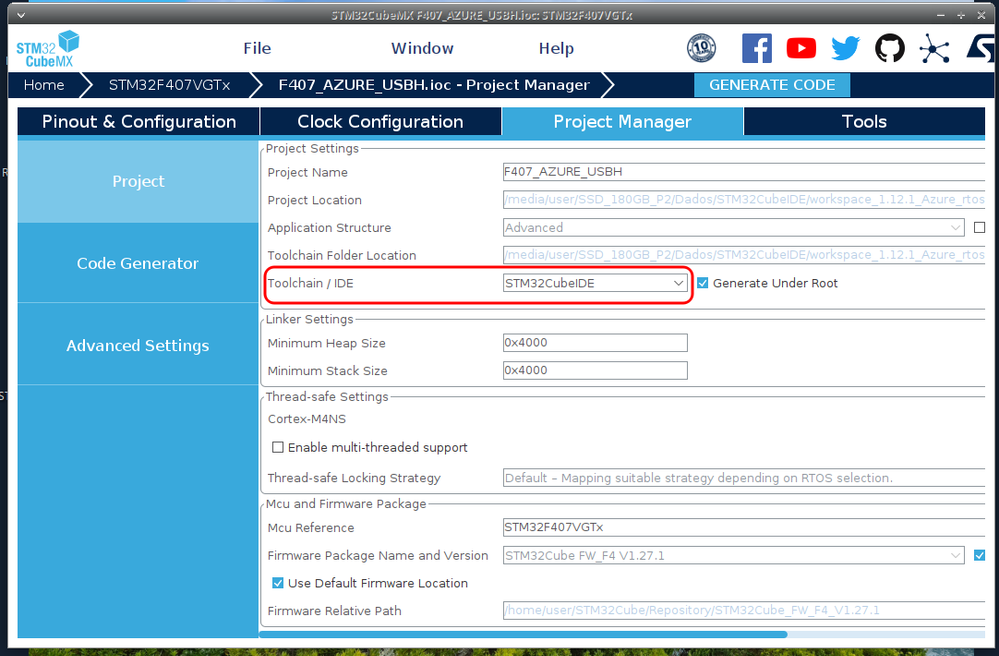Click the Project Name input field
The image size is (999, 656).
click(x=744, y=172)
